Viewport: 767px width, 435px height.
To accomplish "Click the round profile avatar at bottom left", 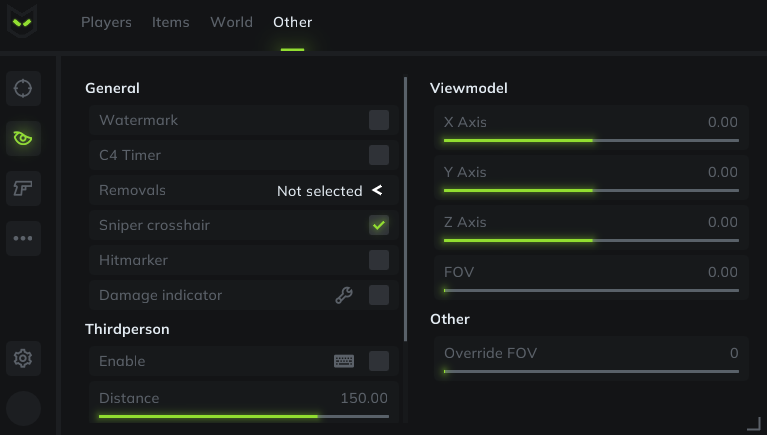I will pyautogui.click(x=24, y=408).
